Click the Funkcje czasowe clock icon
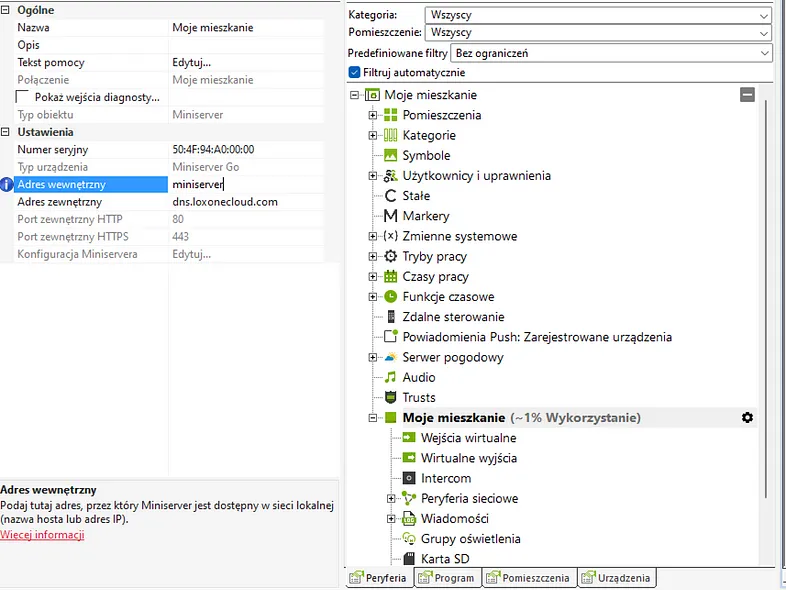 click(390, 297)
